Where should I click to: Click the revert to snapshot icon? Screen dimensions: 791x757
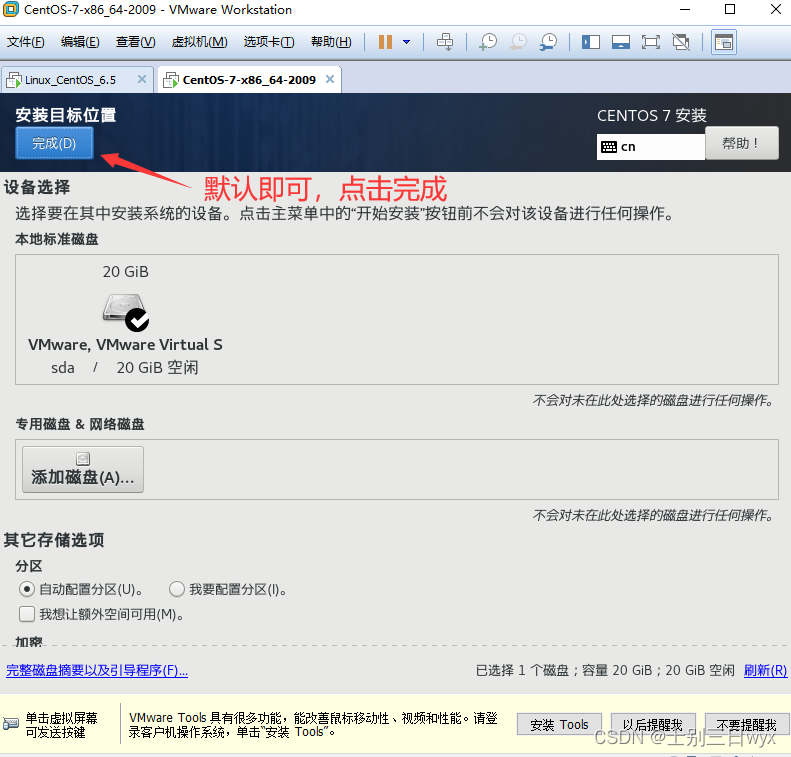(518, 42)
